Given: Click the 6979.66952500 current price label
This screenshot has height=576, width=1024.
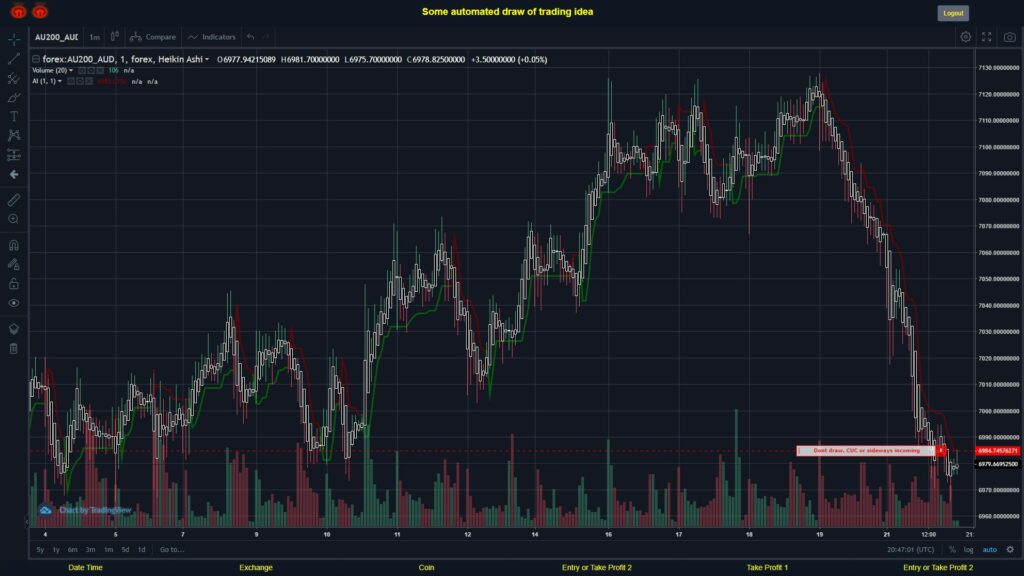Looking at the screenshot, I should [997, 464].
